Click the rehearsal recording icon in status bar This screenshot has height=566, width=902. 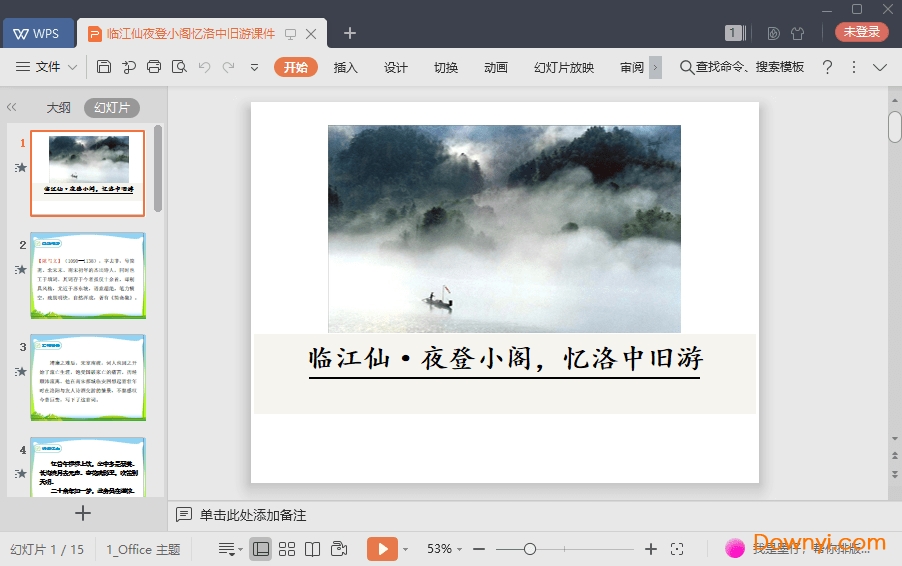click(339, 549)
